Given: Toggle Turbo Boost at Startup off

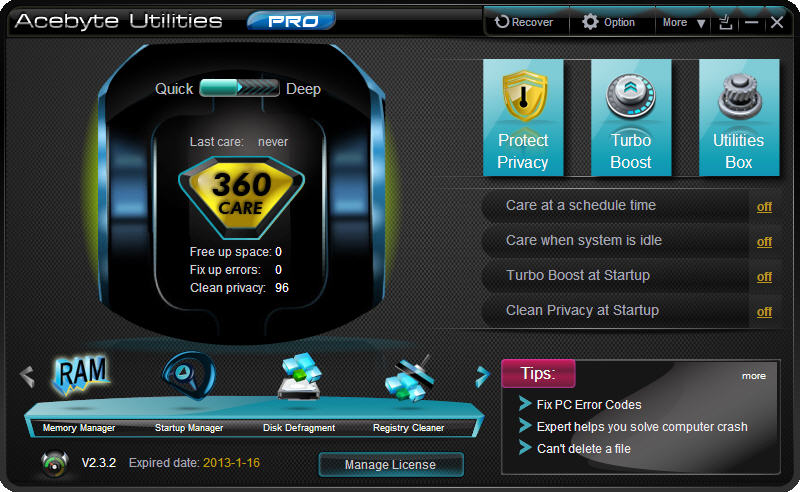Looking at the screenshot, I should pyautogui.click(x=764, y=277).
